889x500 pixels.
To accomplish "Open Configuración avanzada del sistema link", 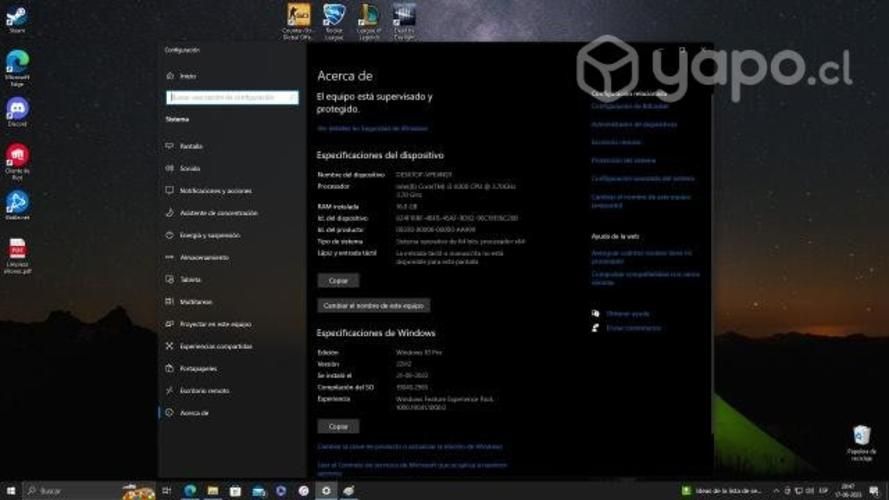I will click(x=642, y=179).
